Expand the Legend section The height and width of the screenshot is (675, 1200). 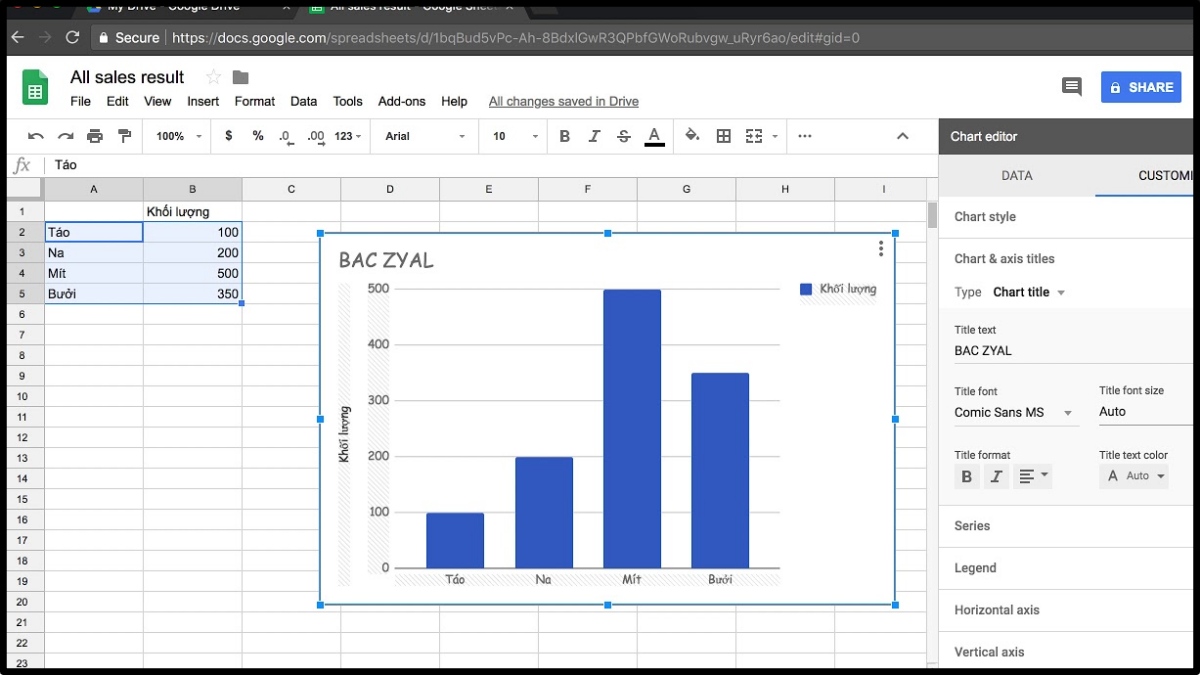click(1066, 568)
